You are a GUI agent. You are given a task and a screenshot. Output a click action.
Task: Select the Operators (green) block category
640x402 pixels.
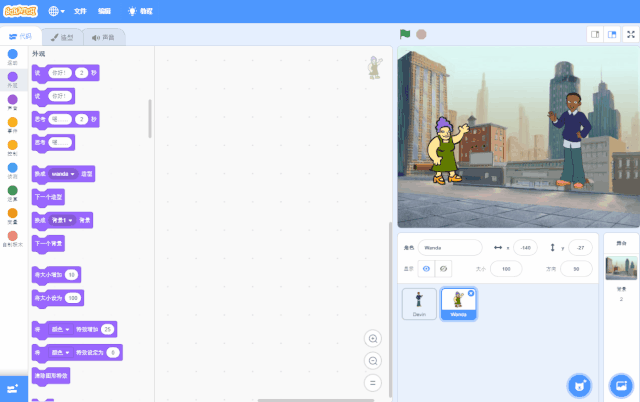coord(13,193)
